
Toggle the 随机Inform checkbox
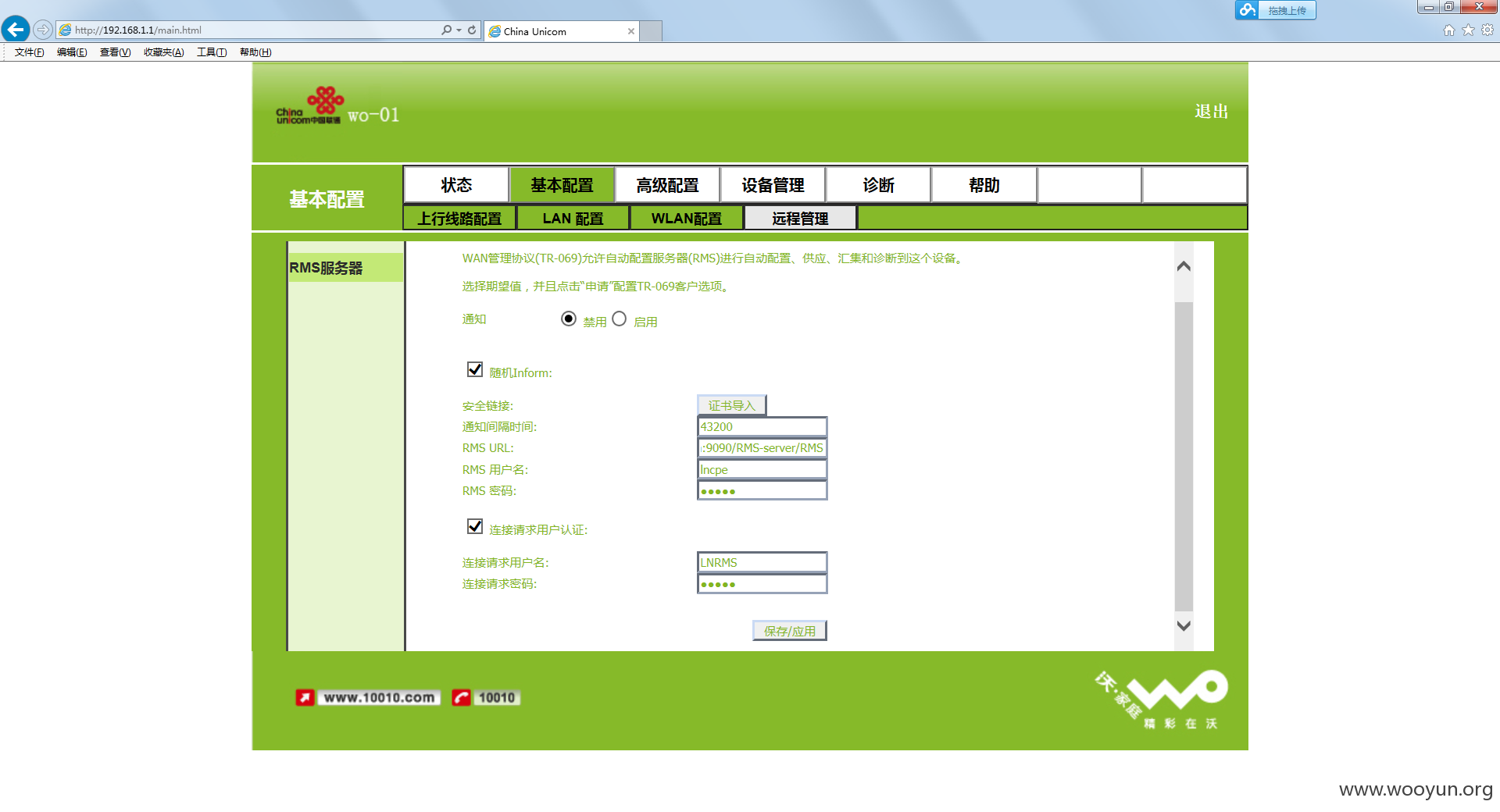[x=475, y=369]
